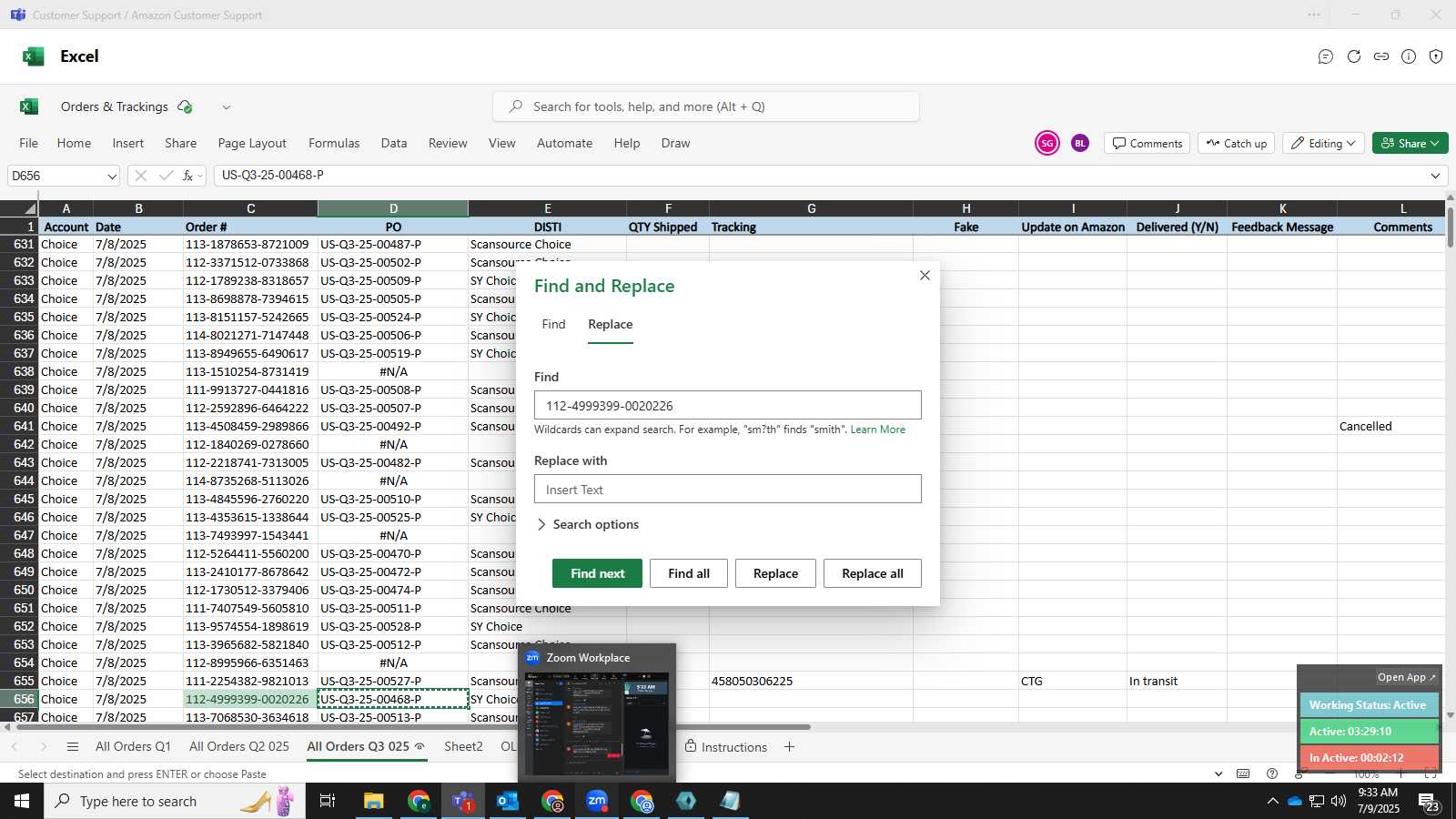This screenshot has width=1456, height=819.
Task: Select column D header
Action: tap(393, 208)
